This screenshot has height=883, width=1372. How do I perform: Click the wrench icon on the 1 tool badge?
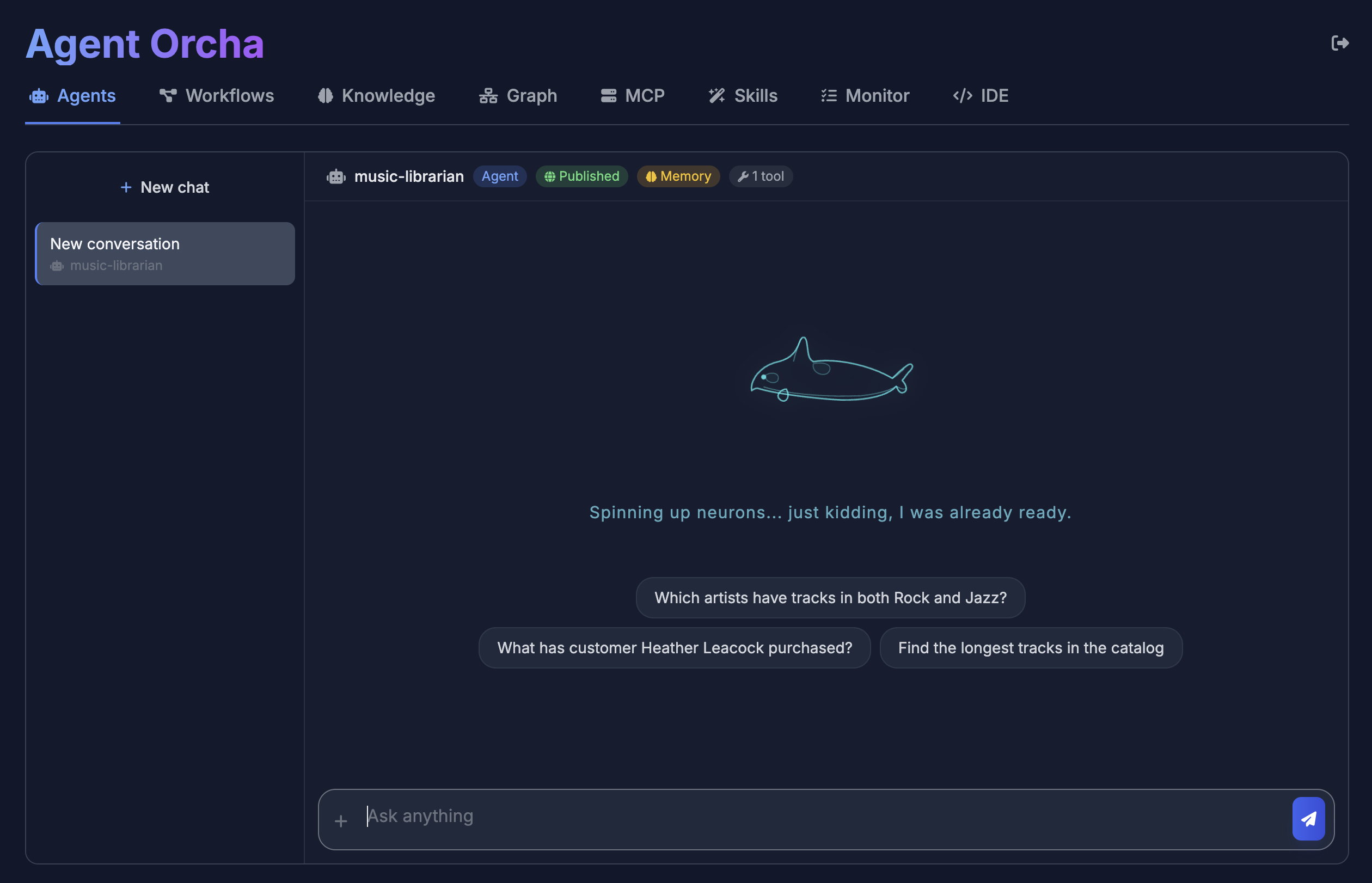(743, 176)
